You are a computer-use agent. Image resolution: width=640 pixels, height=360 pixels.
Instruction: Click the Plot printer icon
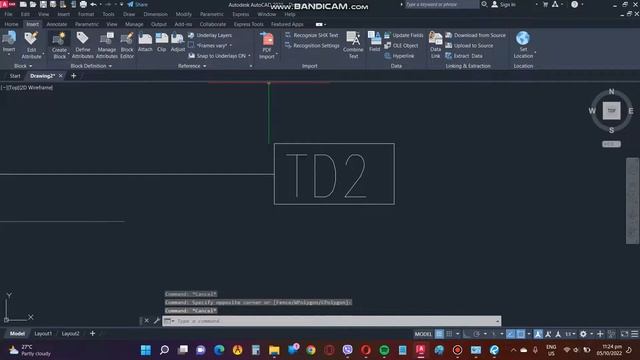83,4
